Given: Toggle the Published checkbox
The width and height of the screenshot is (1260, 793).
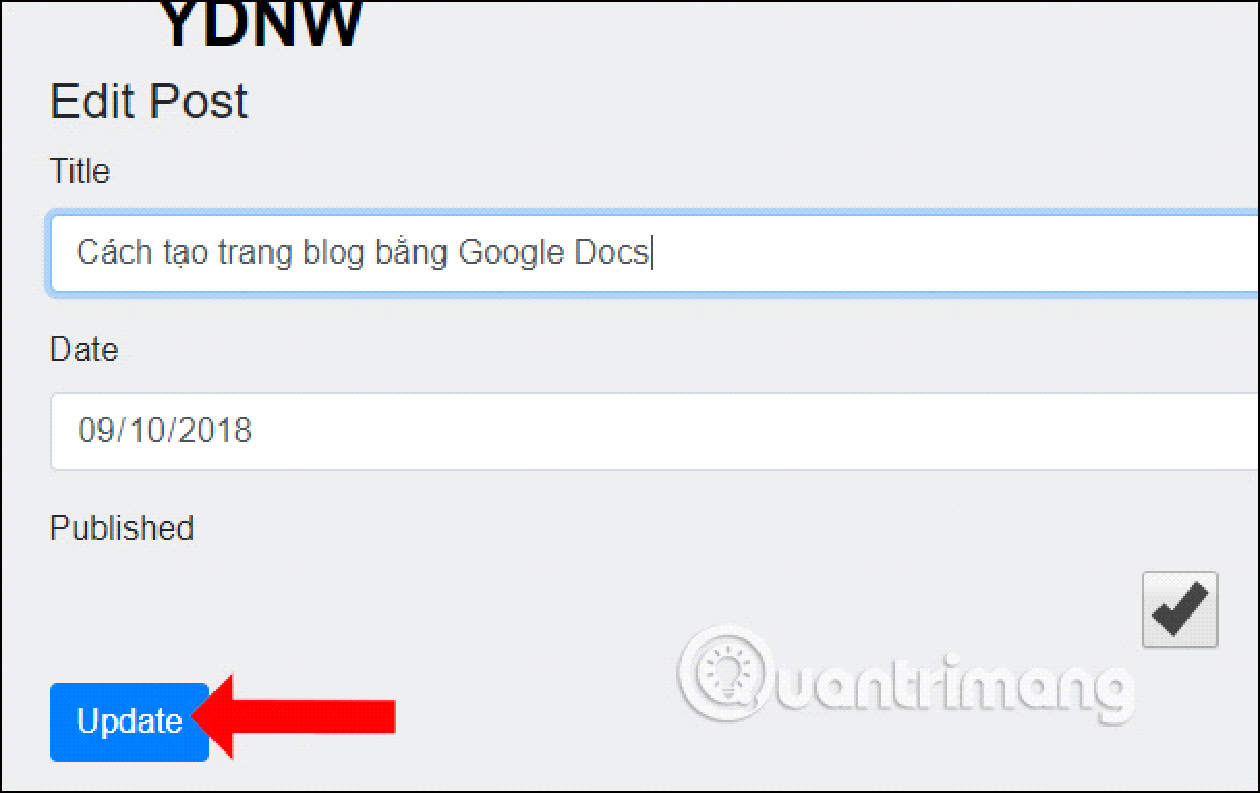Looking at the screenshot, I should (x=1180, y=610).
